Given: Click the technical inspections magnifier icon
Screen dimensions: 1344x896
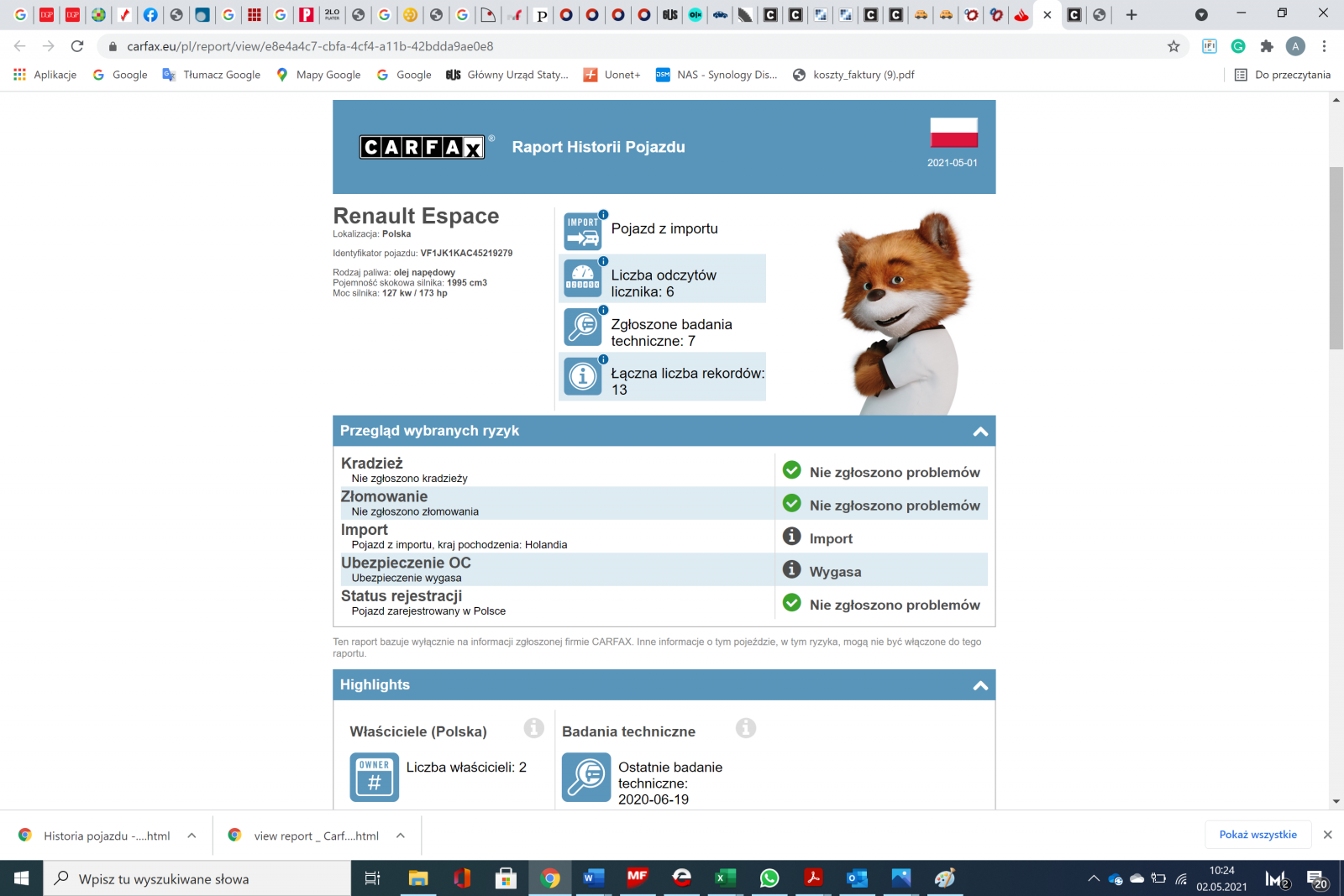Looking at the screenshot, I should tap(582, 327).
